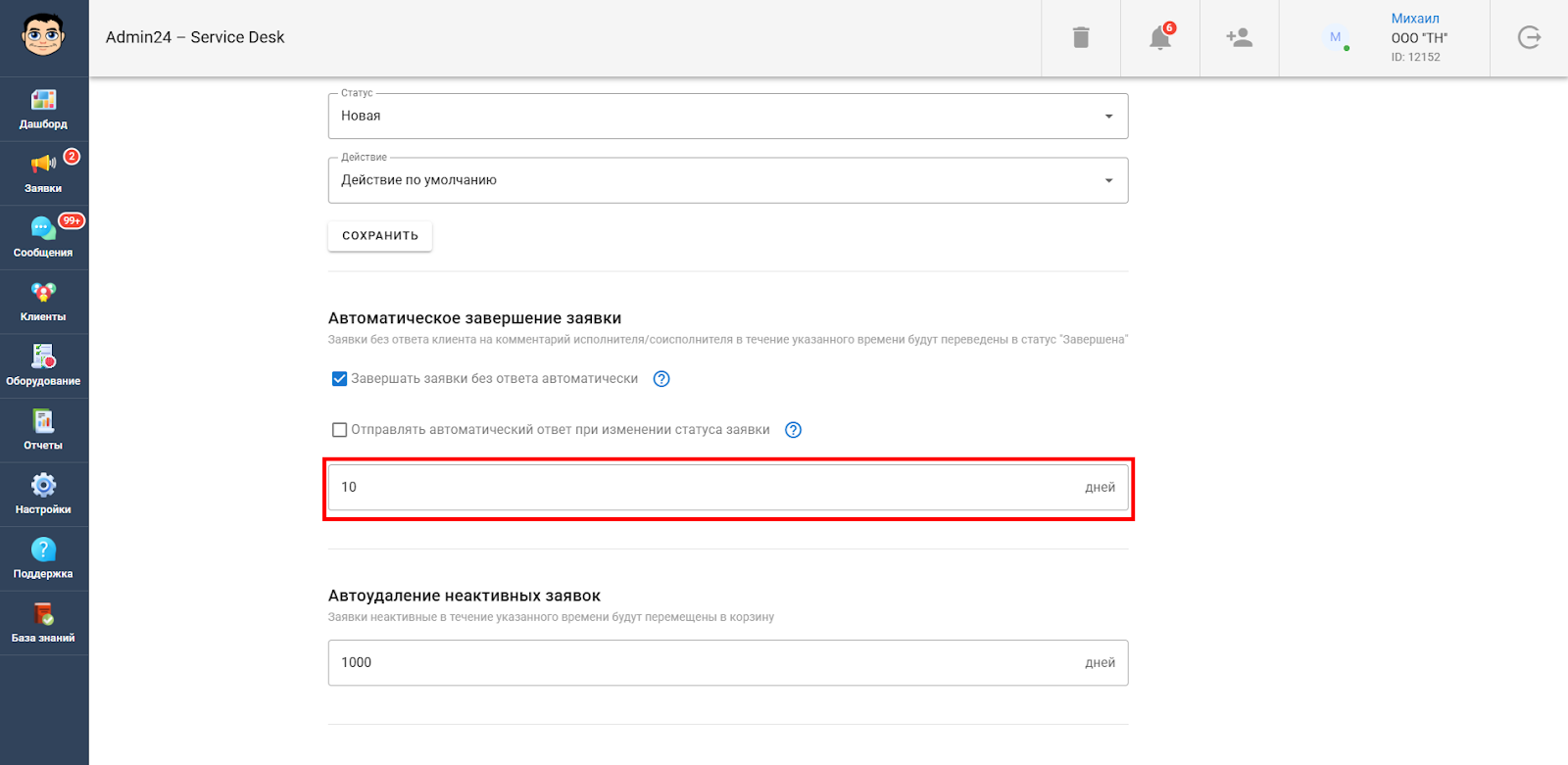1568x765 pixels.
Task: Open notifications bell with red badge
Action: point(1160,37)
